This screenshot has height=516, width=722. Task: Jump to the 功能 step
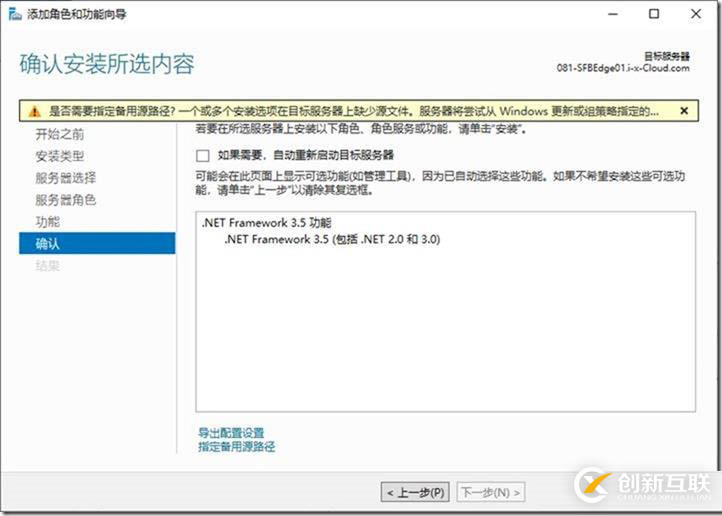pyautogui.click(x=48, y=222)
